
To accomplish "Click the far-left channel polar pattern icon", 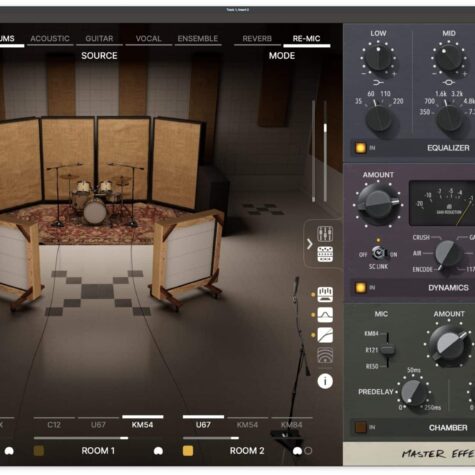I will coord(9,451).
